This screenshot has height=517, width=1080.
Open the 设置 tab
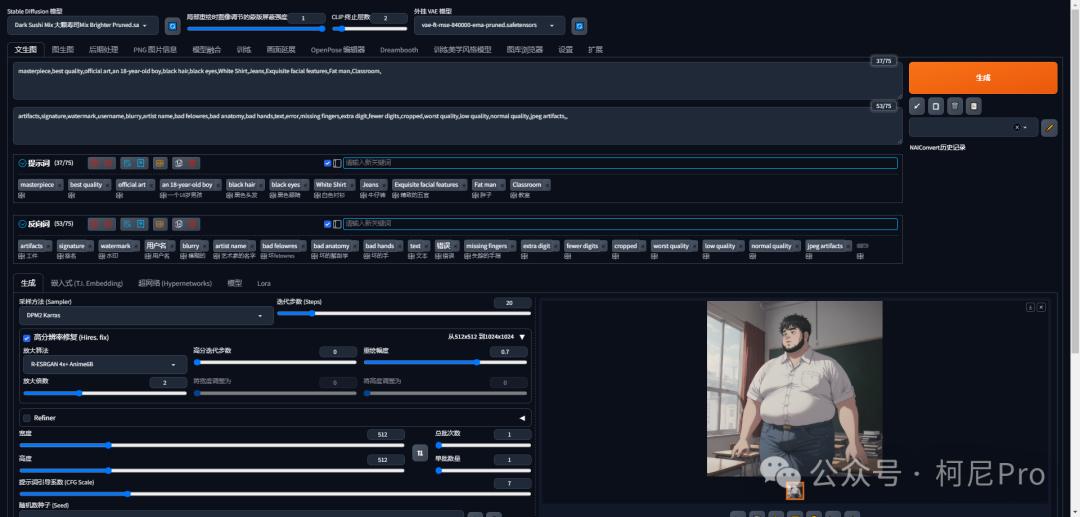pos(565,50)
